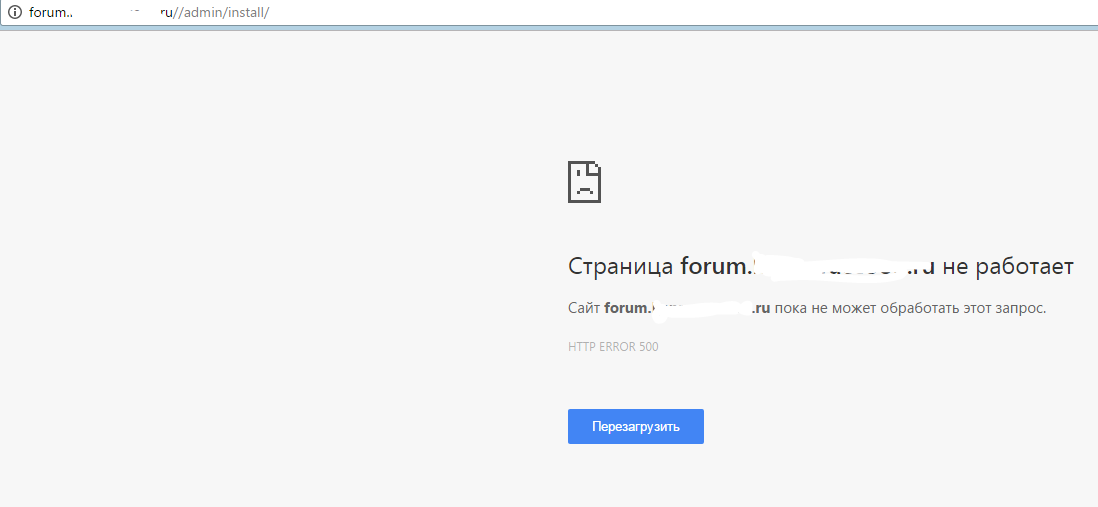Image resolution: width=1098 pixels, height=507 pixels.
Task: Click the word 'Сайт' in the description
Action: 583,308
